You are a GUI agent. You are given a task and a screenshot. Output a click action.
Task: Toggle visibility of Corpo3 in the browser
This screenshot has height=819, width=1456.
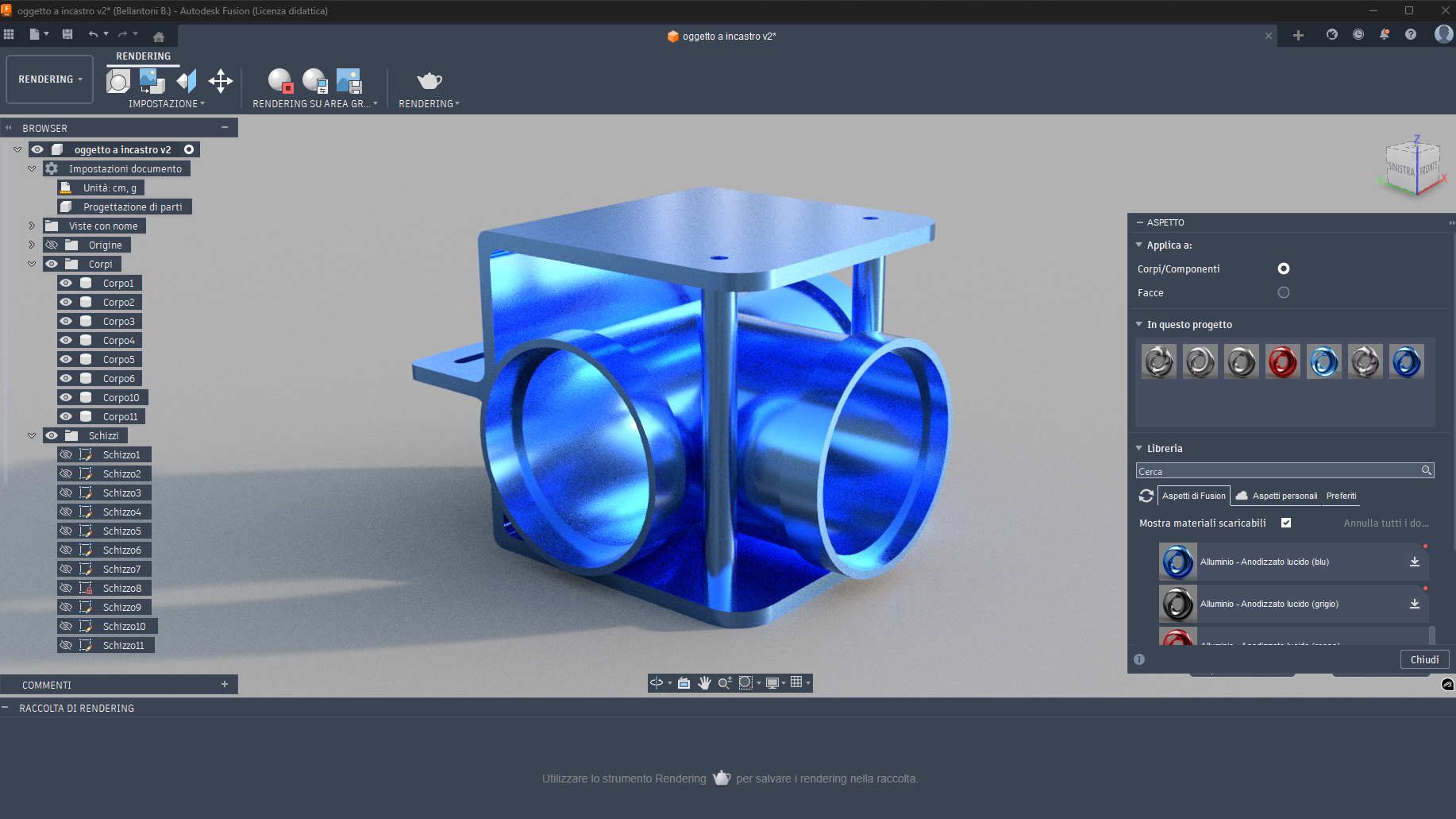click(67, 321)
